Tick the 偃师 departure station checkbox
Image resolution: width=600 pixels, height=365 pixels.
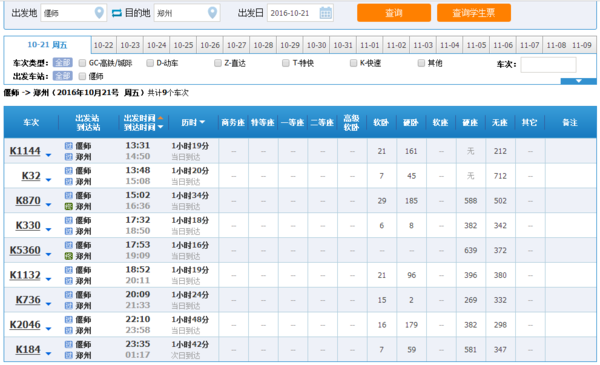(x=82, y=77)
